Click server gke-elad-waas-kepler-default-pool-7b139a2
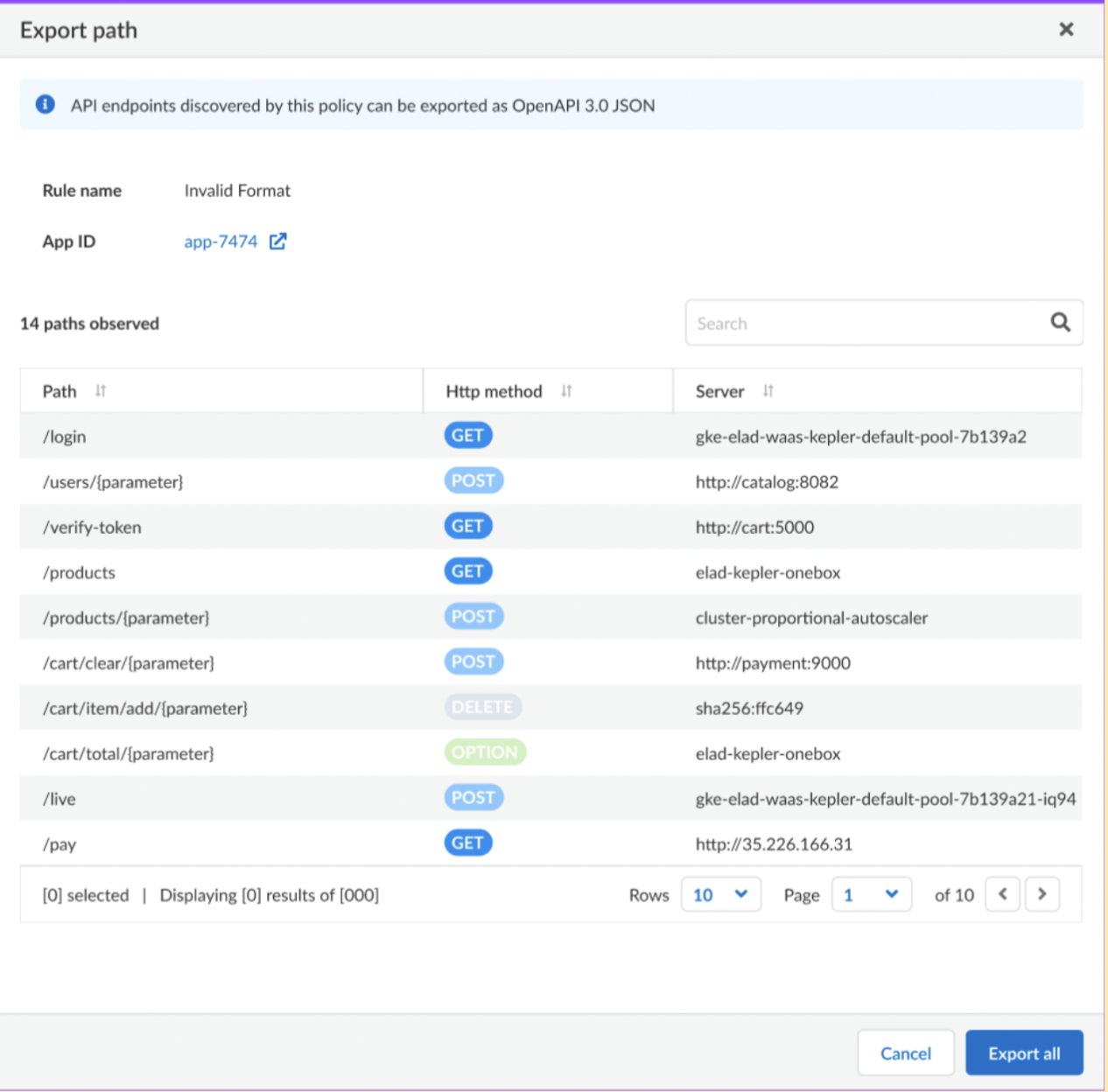The width and height of the screenshot is (1108, 1092). (x=861, y=437)
